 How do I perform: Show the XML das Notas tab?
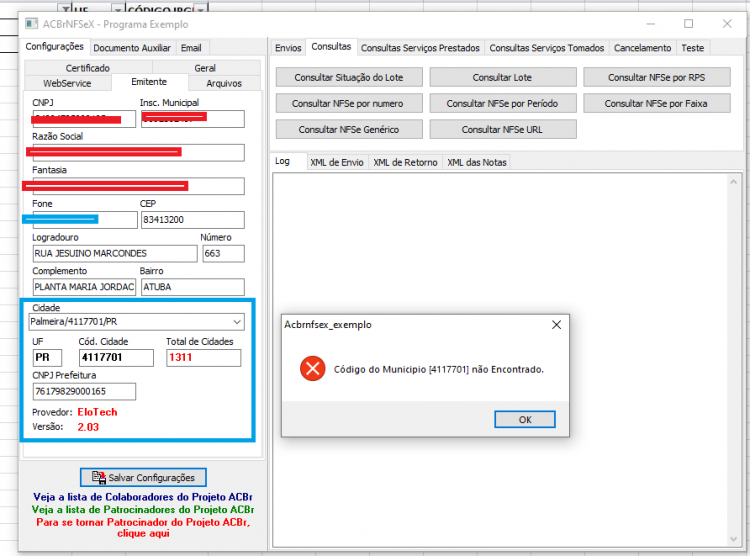click(x=476, y=162)
